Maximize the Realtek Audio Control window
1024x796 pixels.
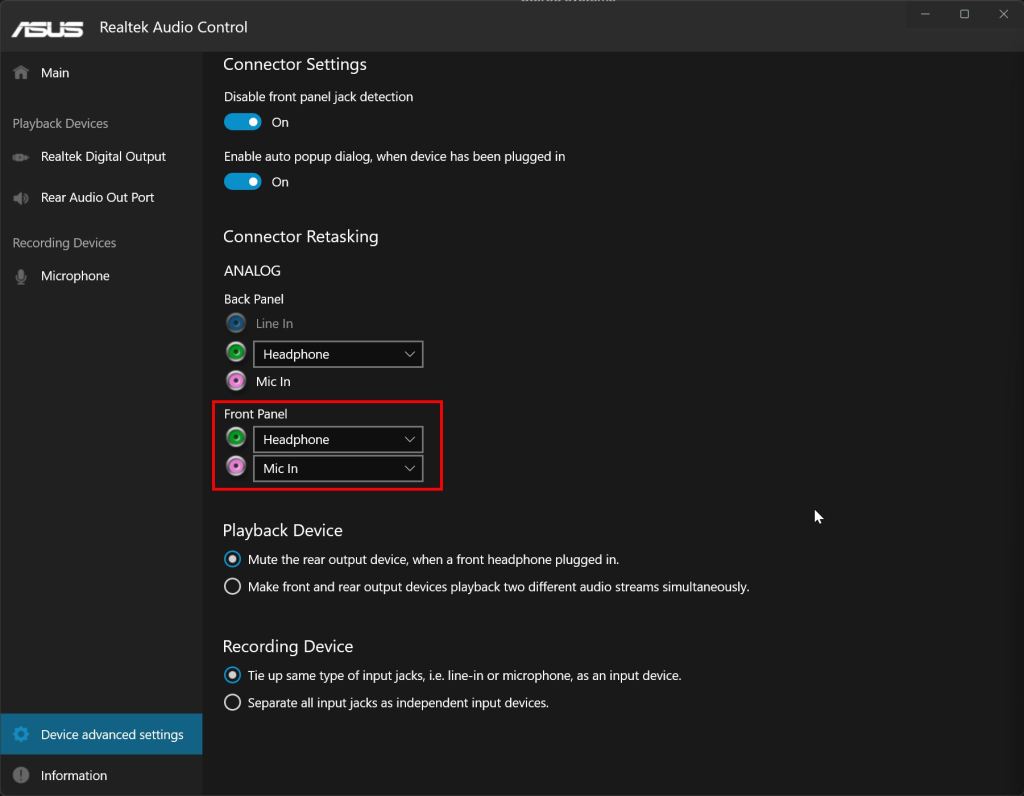[965, 14]
